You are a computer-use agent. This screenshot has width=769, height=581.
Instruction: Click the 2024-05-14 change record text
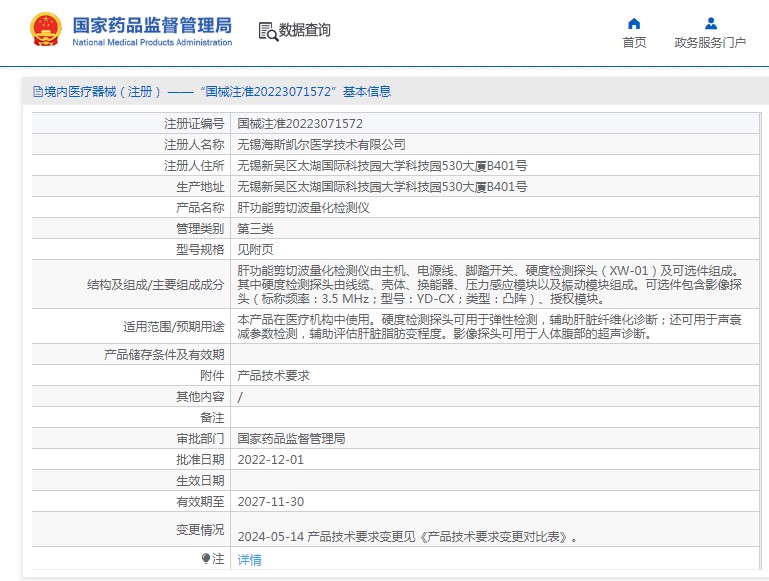408,537
